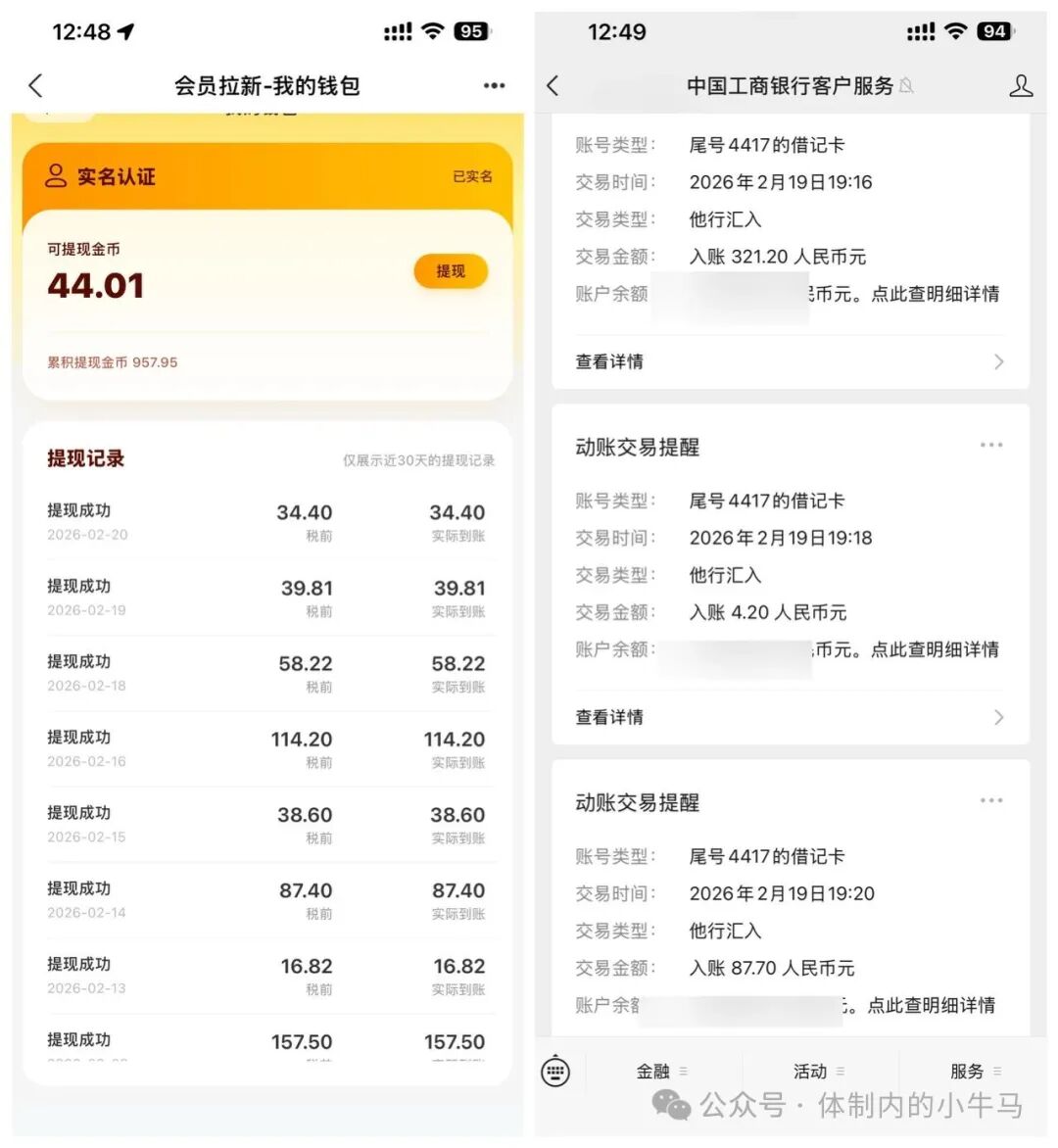Screen dimensions: 1058x1148
Task: Tap the 入账 321.20 人民币元 amount
Action: coord(778,257)
